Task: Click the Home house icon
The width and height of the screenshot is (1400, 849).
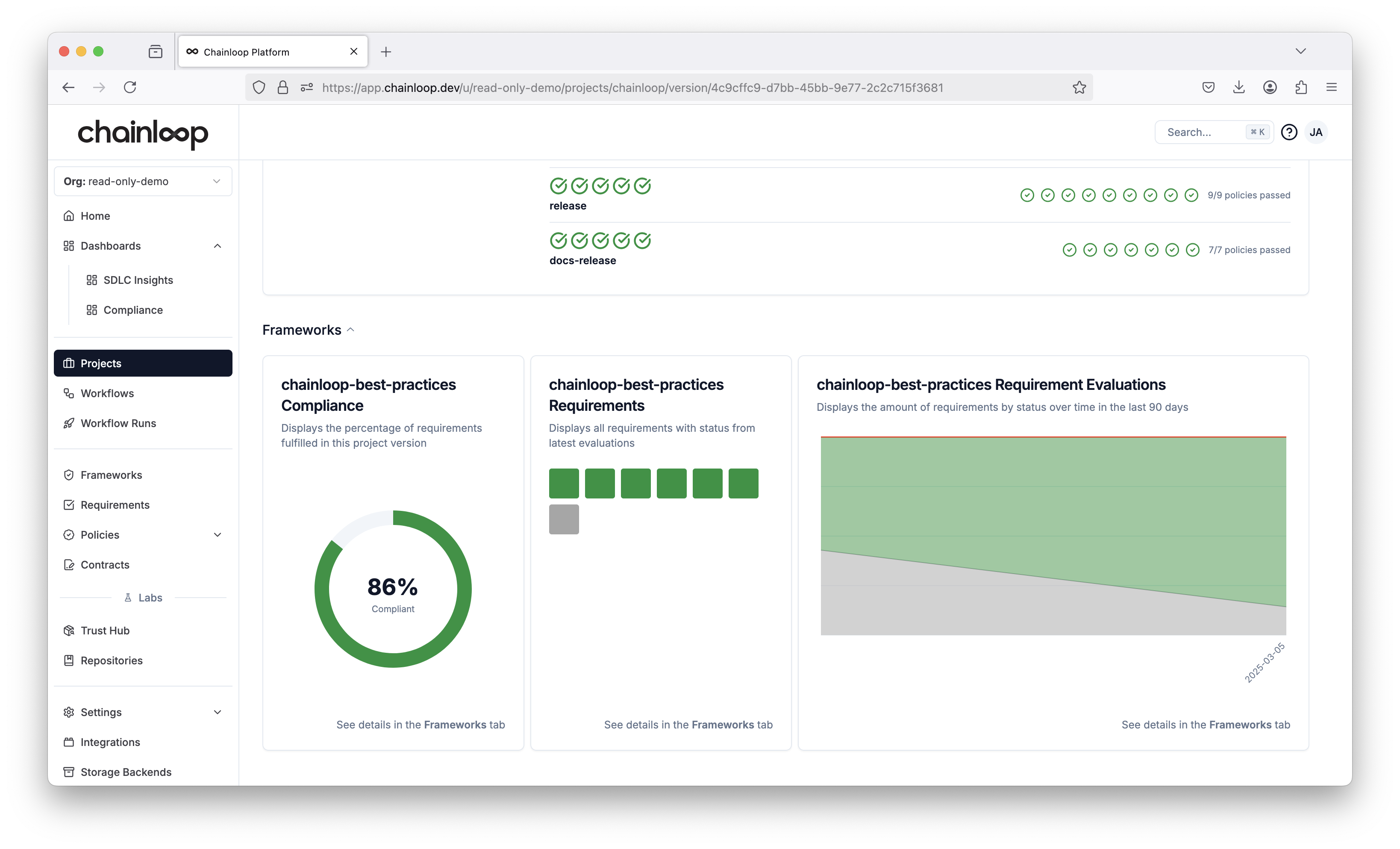Action: (x=69, y=216)
